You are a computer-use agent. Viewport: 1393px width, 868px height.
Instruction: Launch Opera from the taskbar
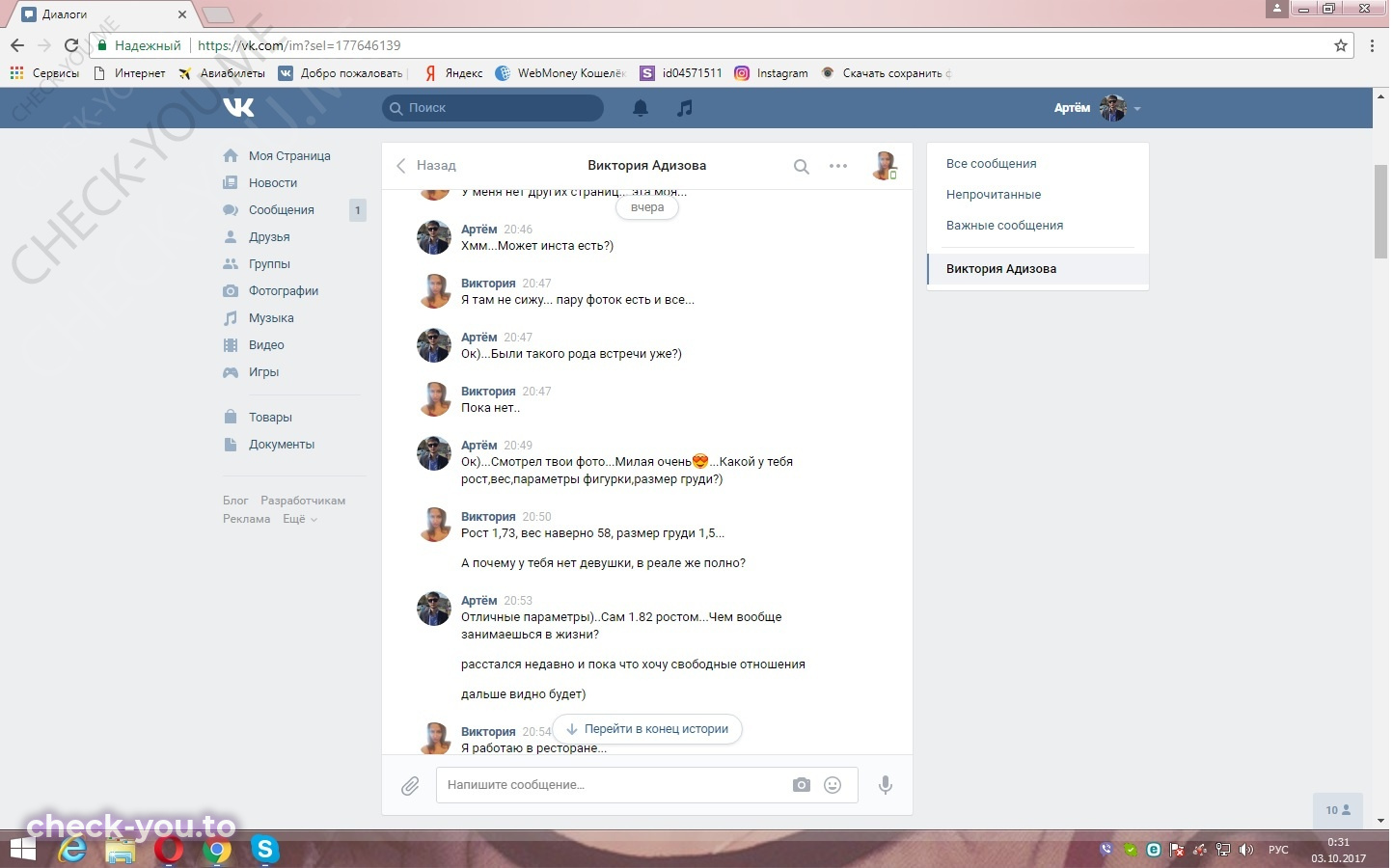[169, 850]
